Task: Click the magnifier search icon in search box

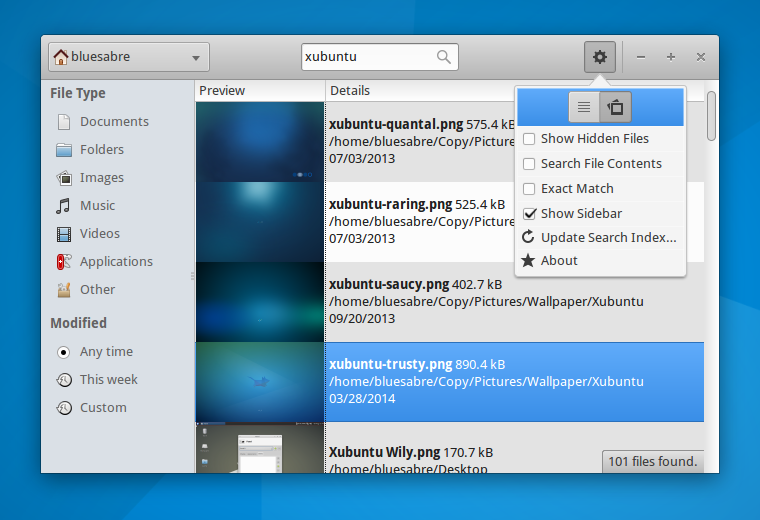Action: pos(443,57)
